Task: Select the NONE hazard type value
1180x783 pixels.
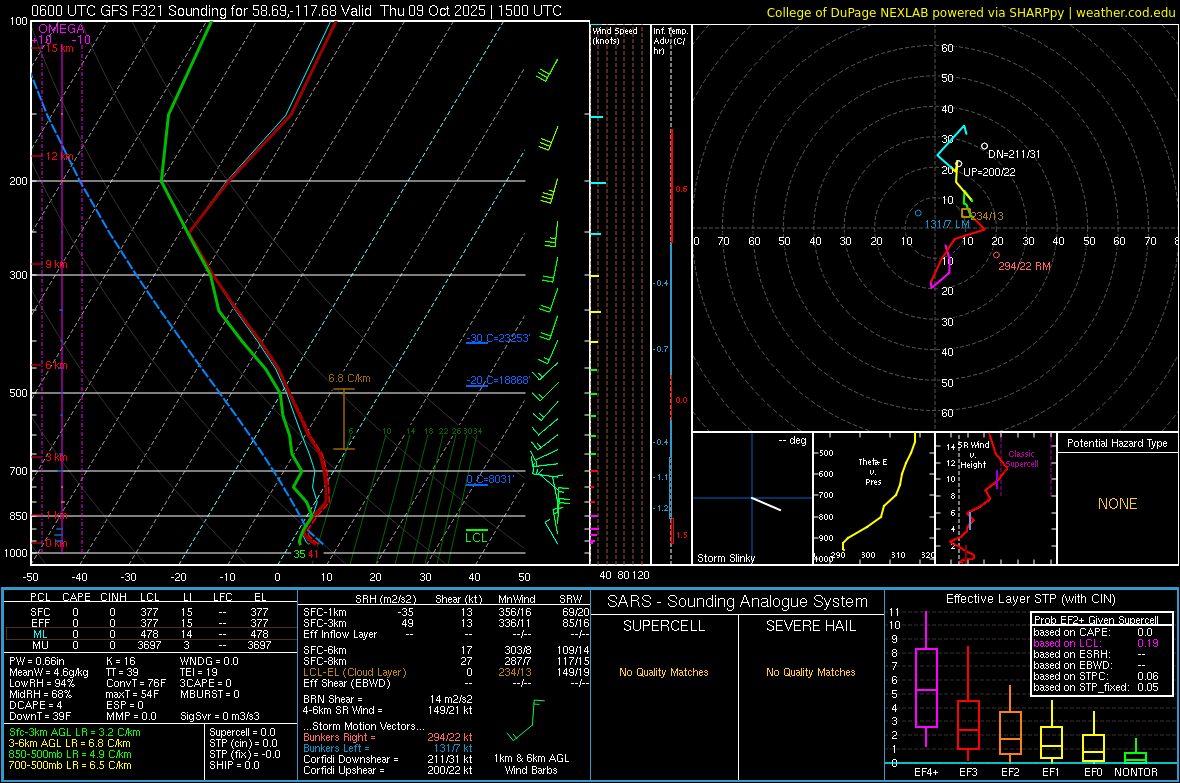Action: [1118, 504]
